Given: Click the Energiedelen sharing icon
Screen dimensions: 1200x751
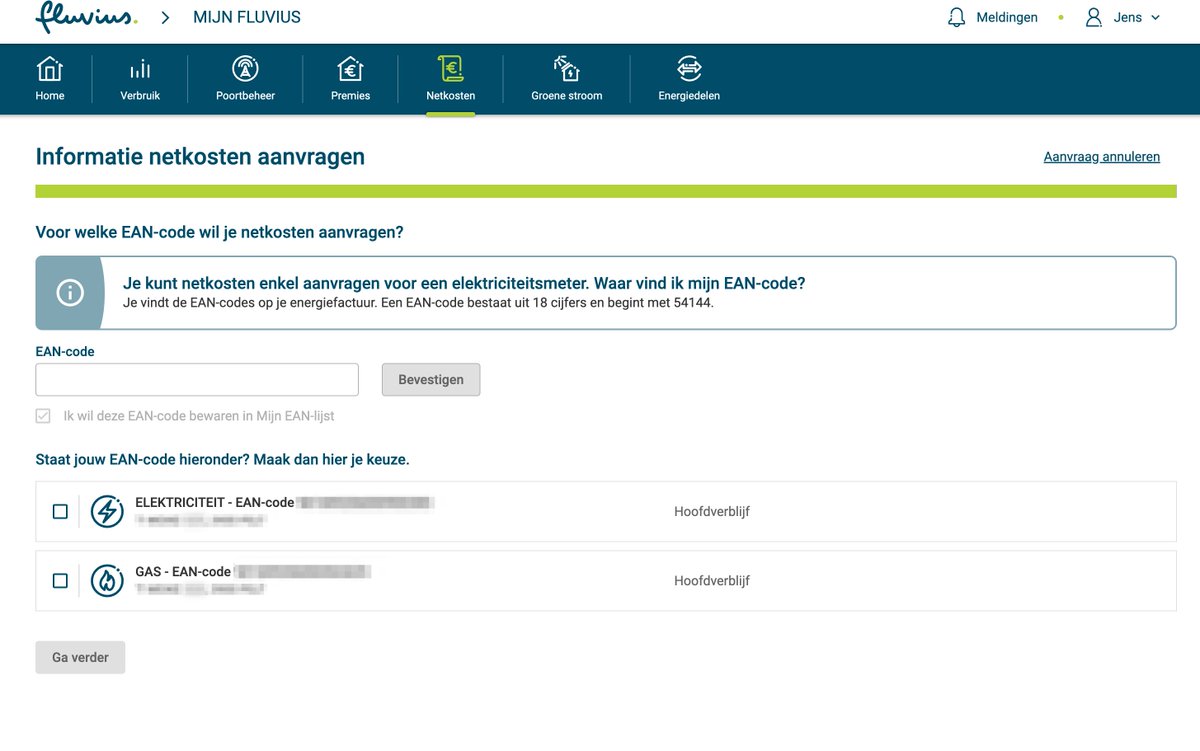Looking at the screenshot, I should 688,70.
